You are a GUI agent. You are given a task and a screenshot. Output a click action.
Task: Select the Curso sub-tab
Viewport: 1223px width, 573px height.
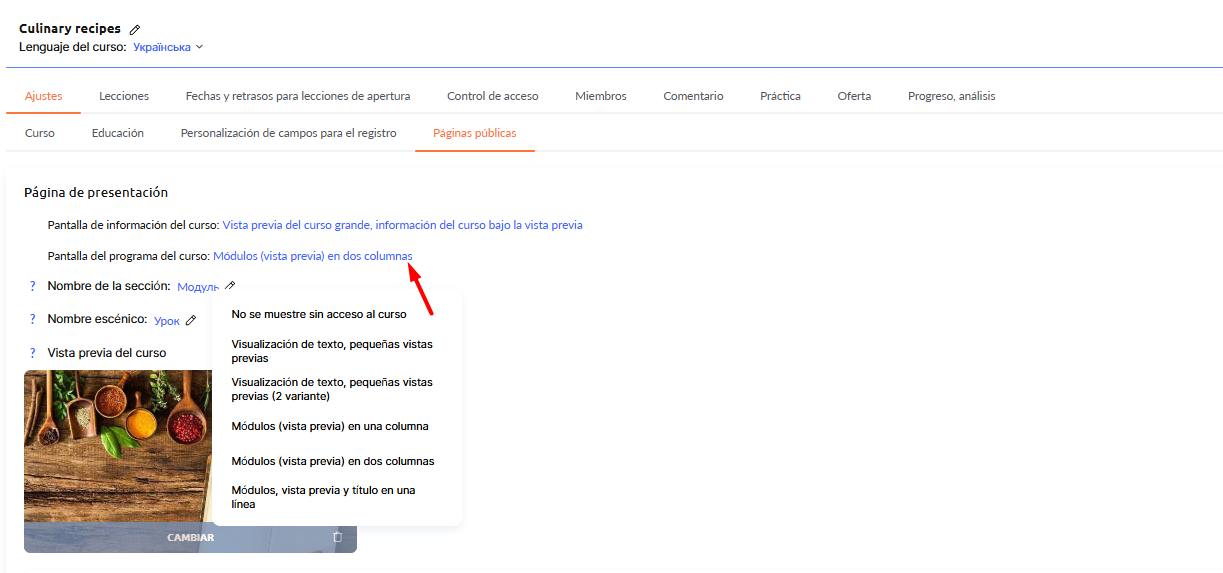pyautogui.click(x=40, y=133)
